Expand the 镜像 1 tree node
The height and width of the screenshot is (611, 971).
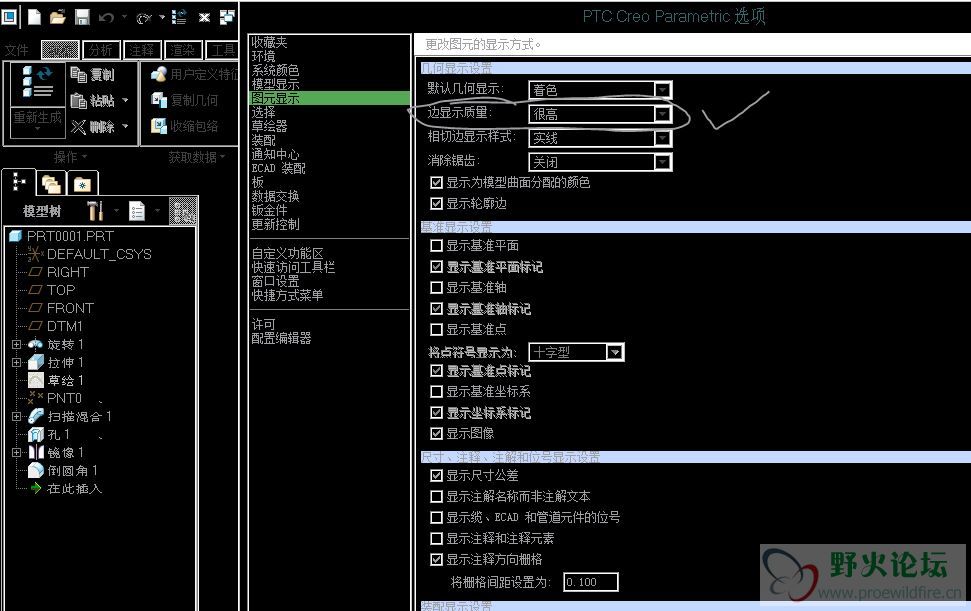(x=16, y=453)
